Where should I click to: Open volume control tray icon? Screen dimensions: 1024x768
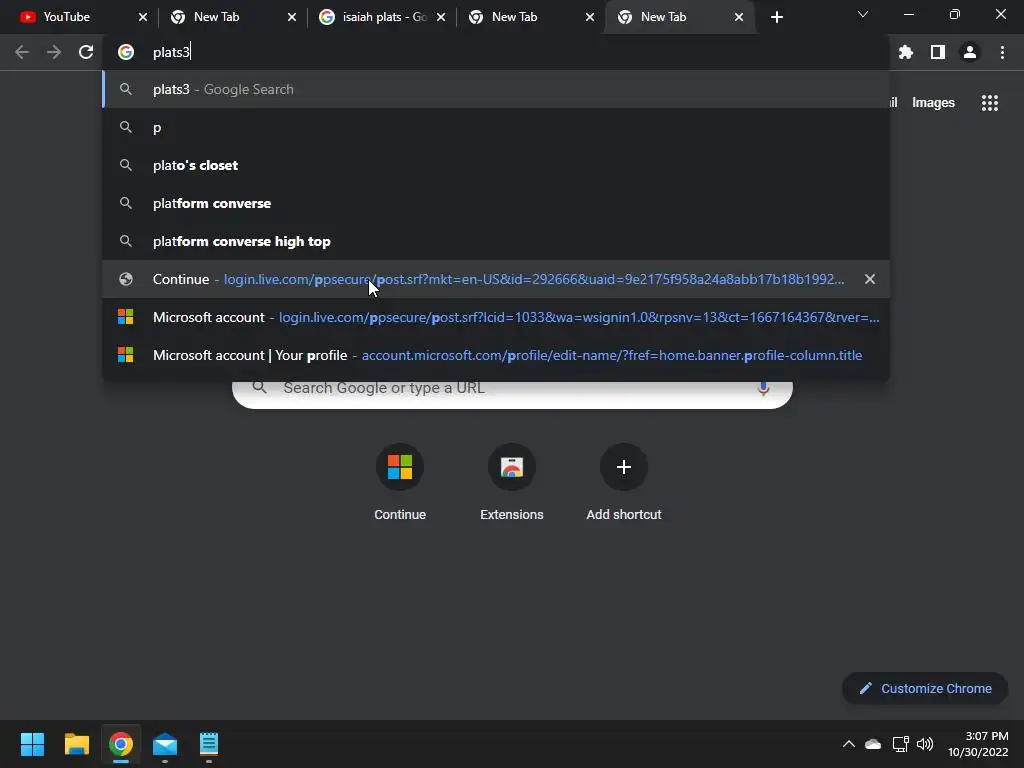point(925,744)
